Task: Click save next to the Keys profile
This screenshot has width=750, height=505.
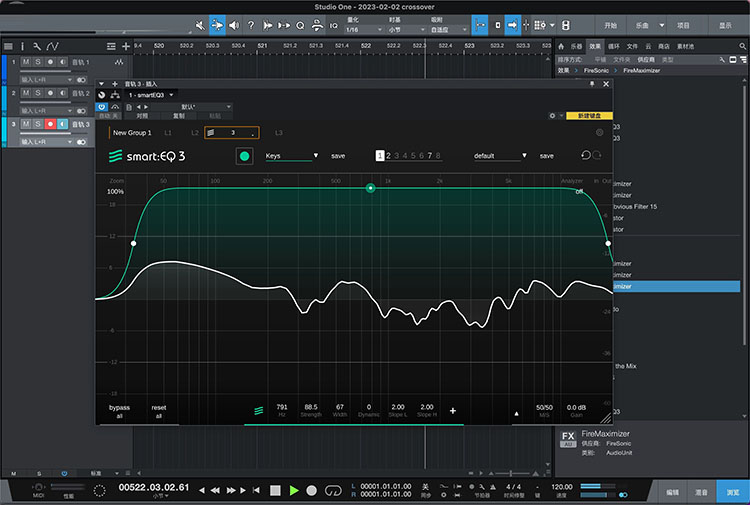Action: tap(338, 156)
